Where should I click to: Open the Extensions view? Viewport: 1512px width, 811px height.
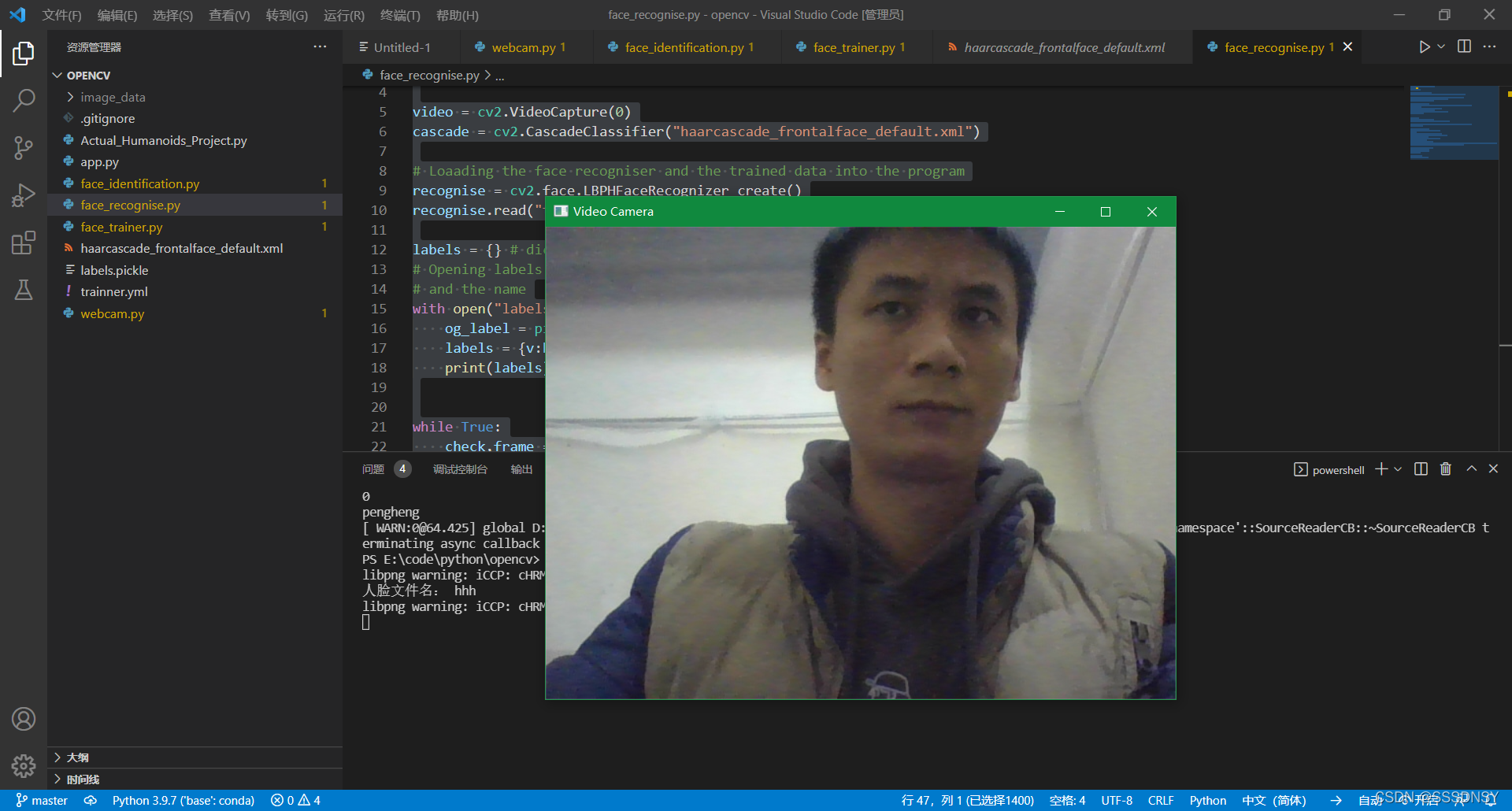24,243
